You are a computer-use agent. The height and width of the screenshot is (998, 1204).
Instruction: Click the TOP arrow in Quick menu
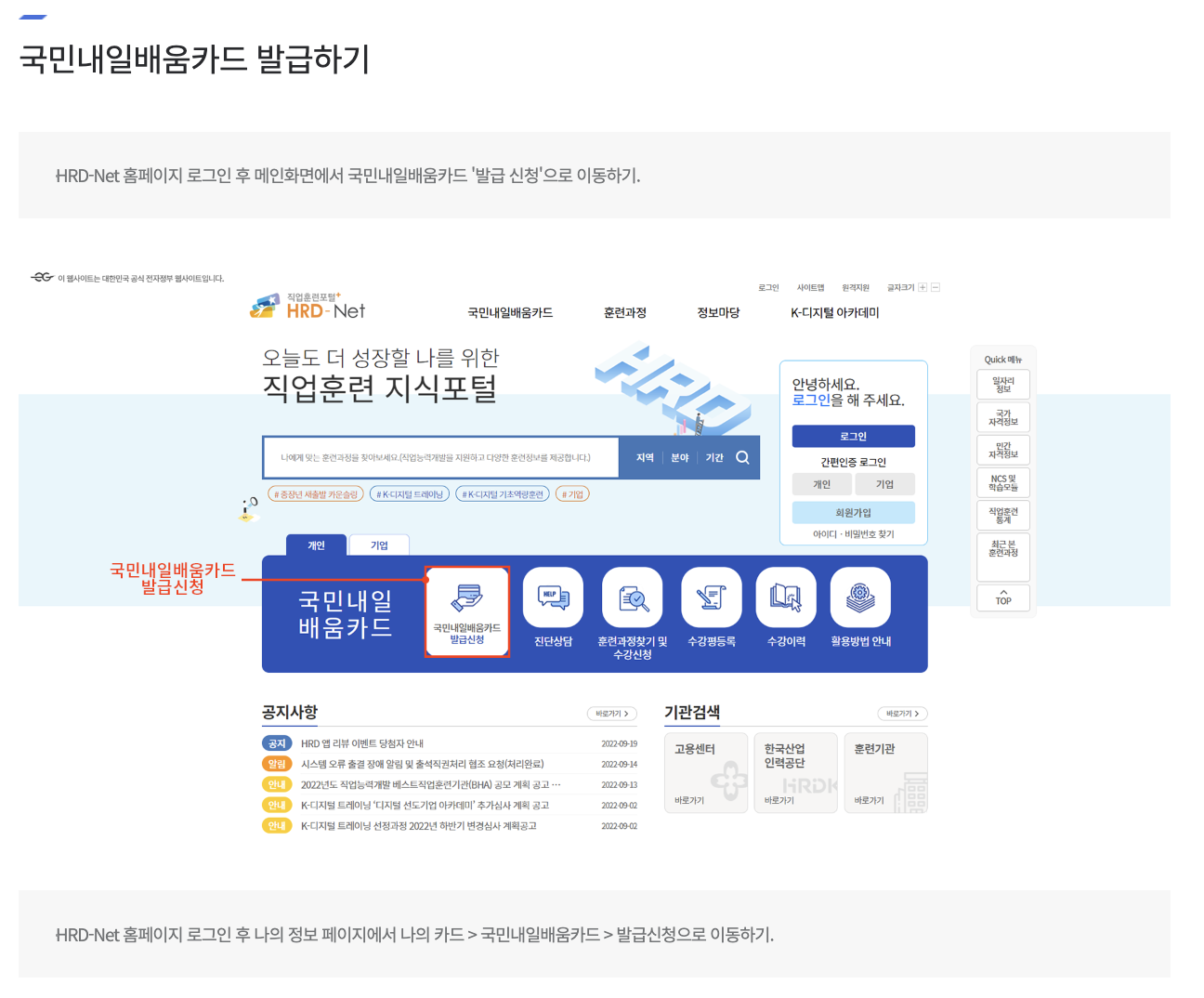point(1003,597)
